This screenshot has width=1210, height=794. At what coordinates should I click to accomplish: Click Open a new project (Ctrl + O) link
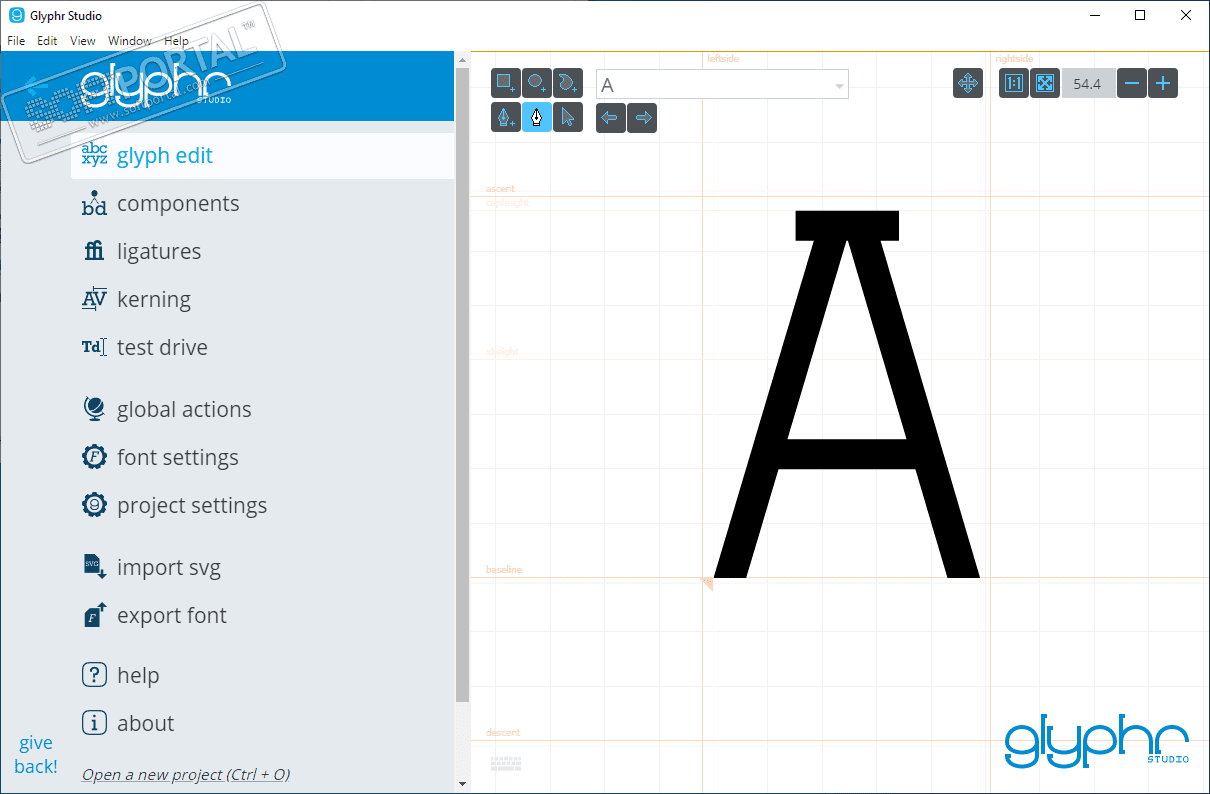[x=186, y=774]
